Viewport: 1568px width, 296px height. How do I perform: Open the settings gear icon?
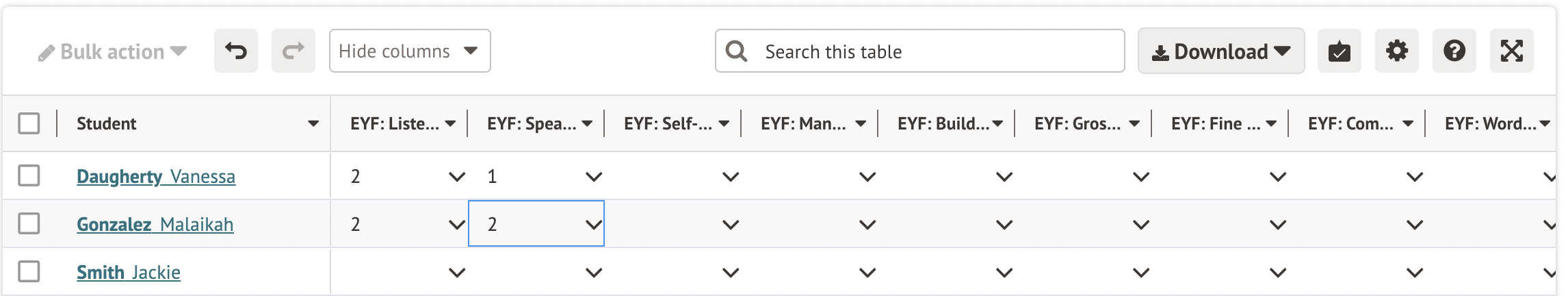[x=1396, y=51]
